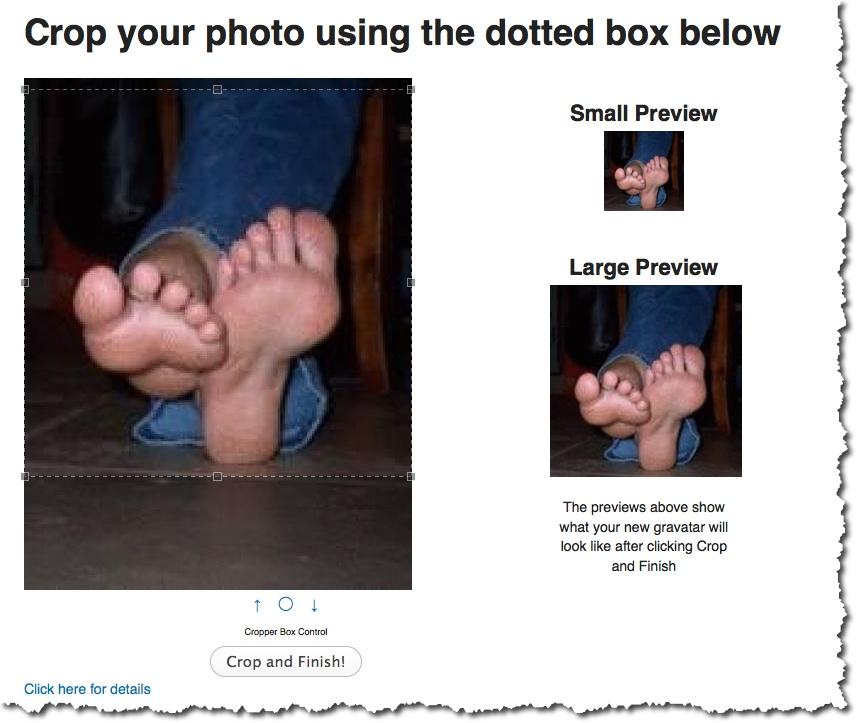Click the top-left crop handle
The height and width of the screenshot is (723, 858).
pos(25,89)
